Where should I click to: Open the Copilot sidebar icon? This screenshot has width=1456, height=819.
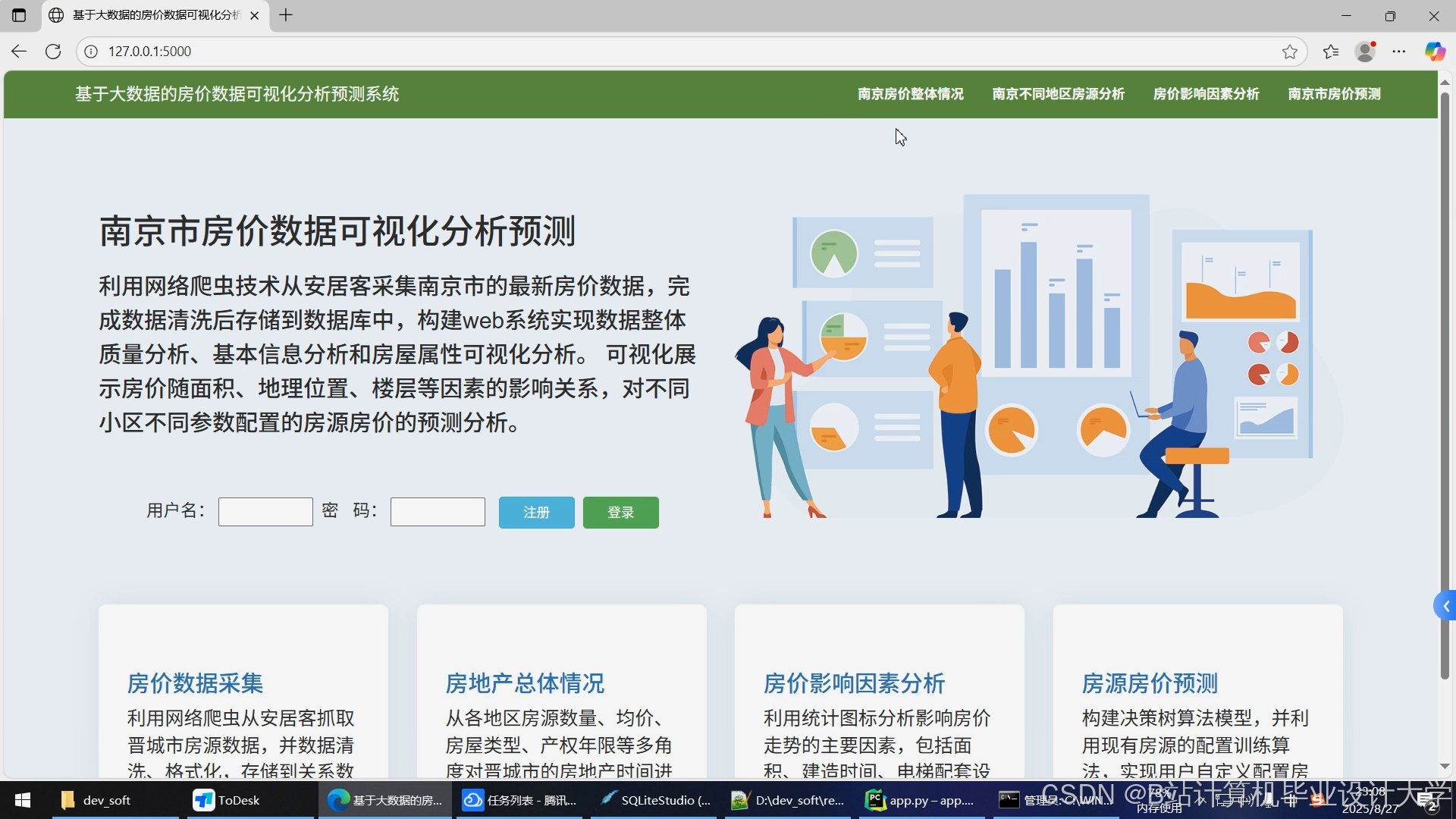coord(1434,52)
